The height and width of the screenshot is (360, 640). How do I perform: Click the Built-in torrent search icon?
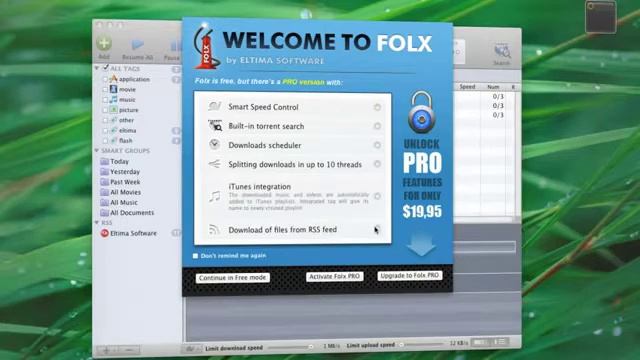point(215,126)
